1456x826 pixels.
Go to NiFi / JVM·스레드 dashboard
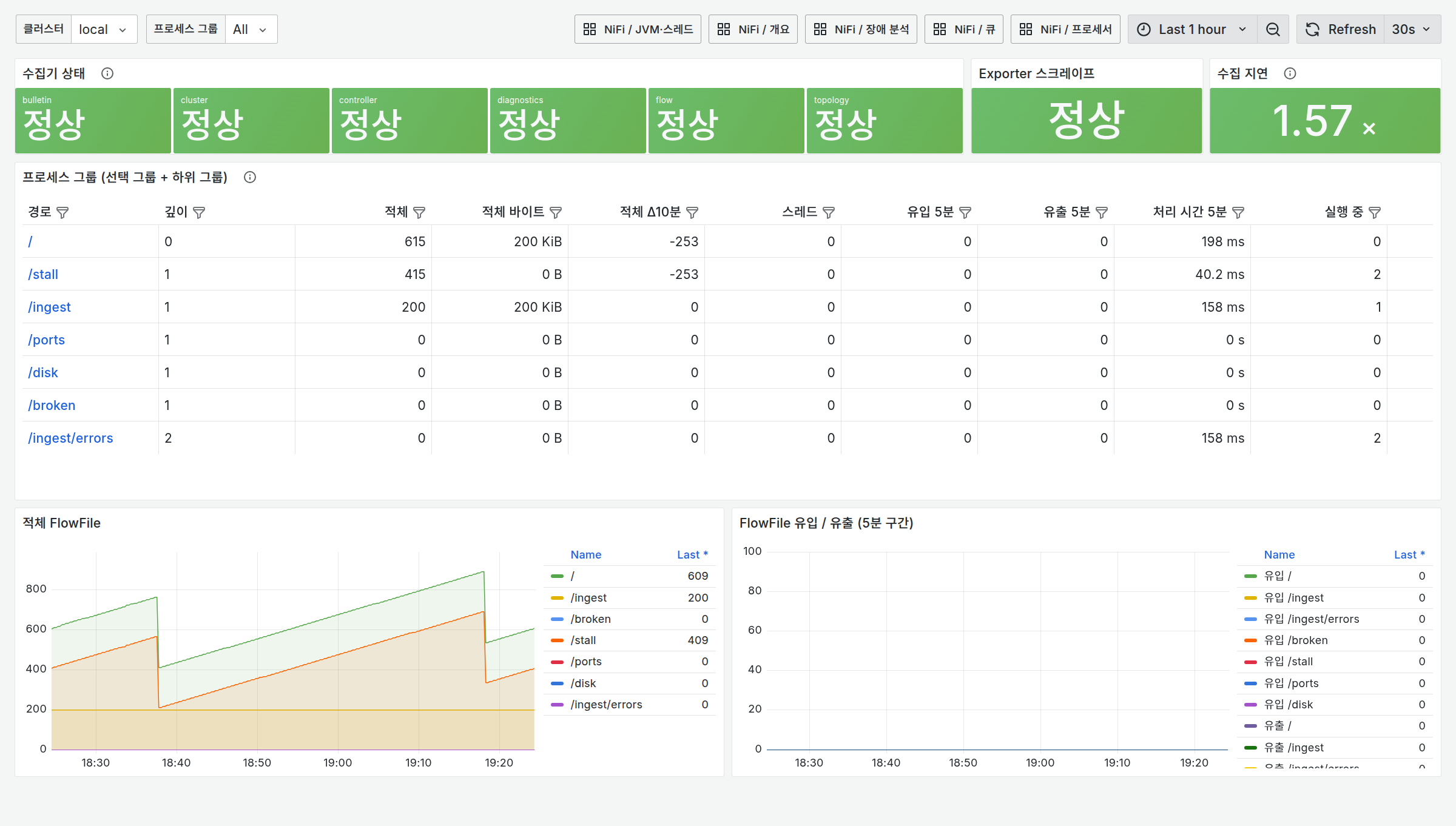[x=638, y=29]
